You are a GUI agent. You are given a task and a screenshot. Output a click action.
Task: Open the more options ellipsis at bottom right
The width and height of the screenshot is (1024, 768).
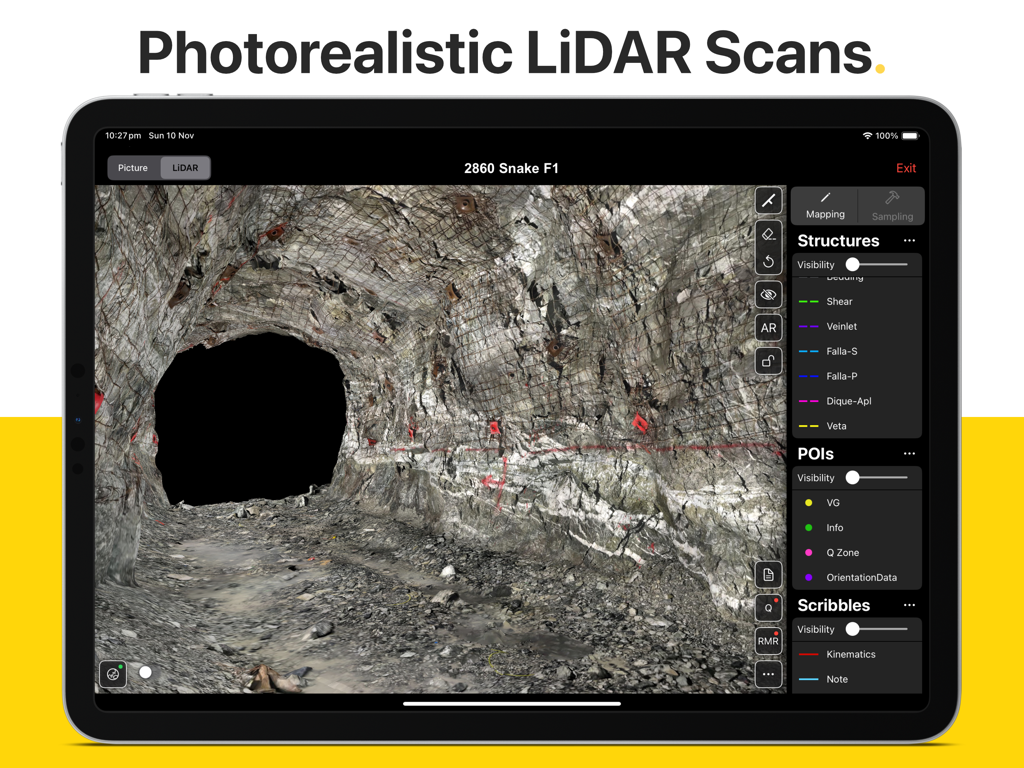pos(768,673)
